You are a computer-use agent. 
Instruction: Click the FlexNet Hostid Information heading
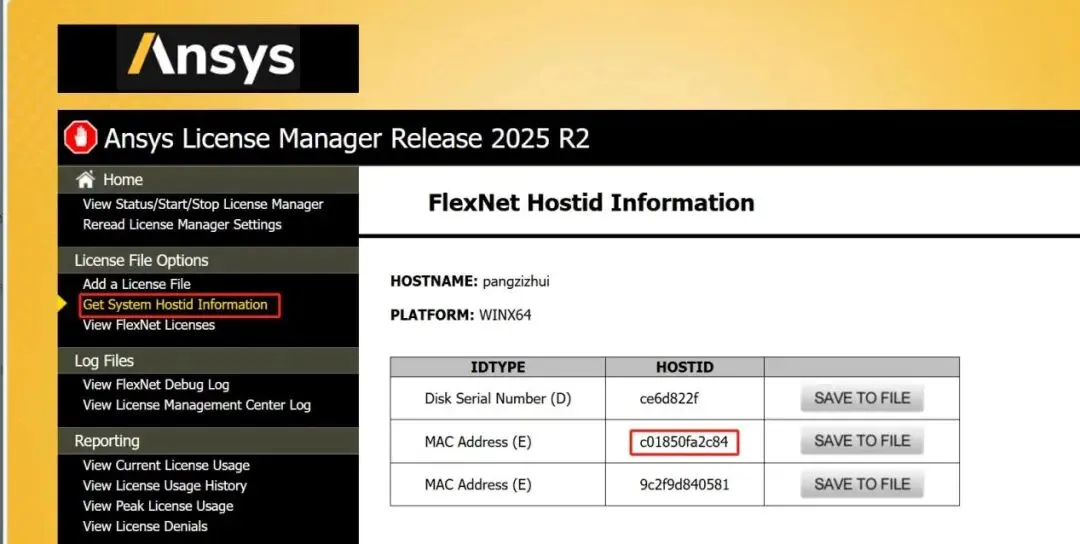(591, 203)
